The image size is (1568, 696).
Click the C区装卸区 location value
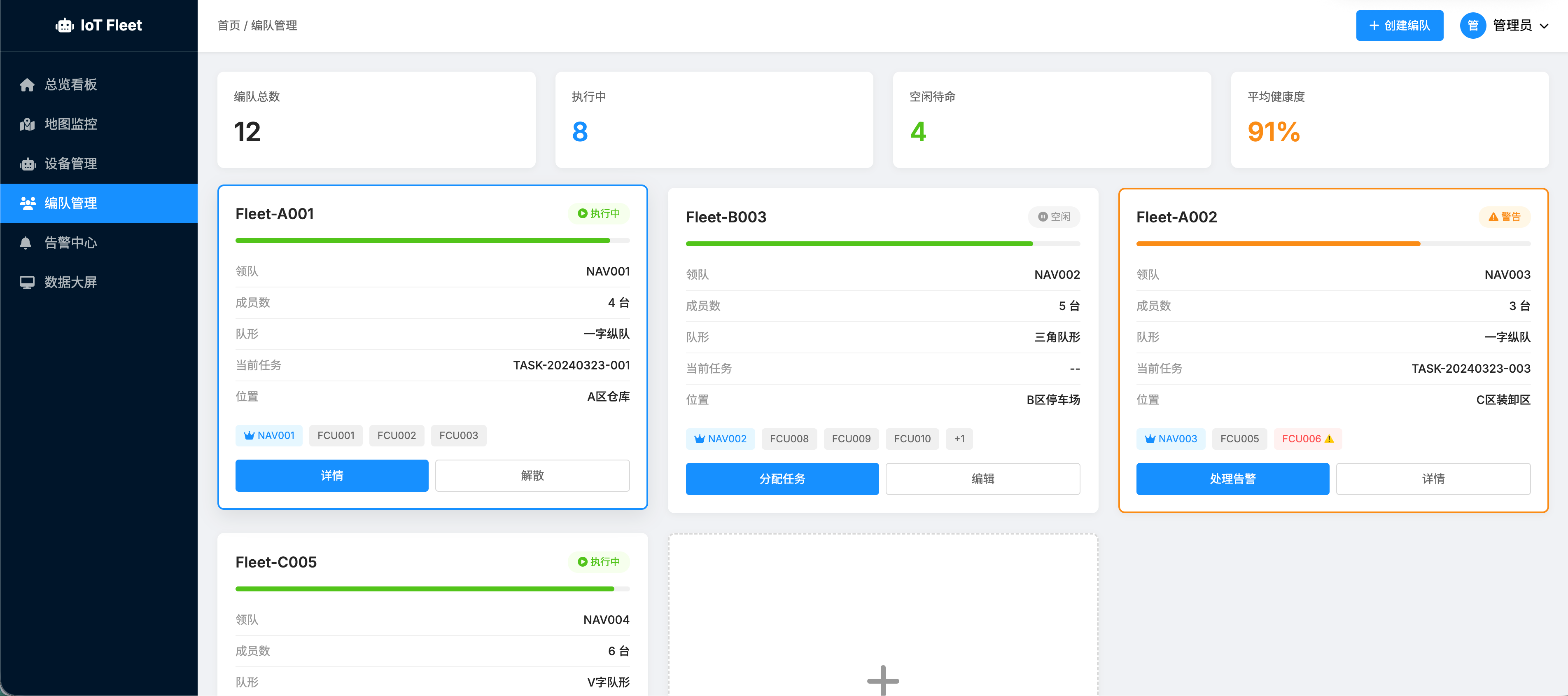pos(1503,399)
